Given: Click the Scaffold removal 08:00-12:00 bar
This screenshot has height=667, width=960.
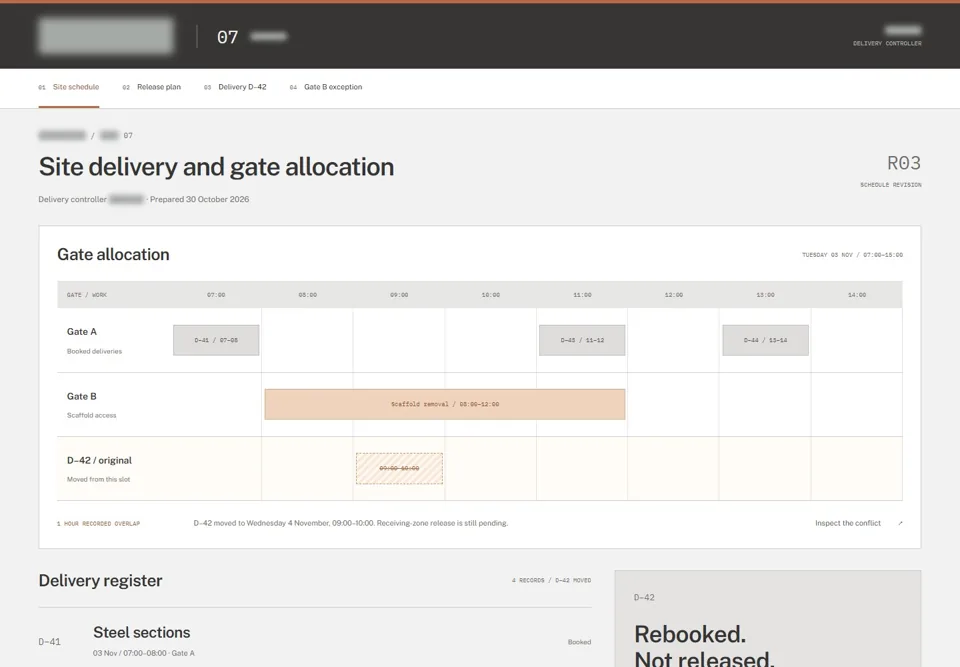Looking at the screenshot, I should (445, 404).
